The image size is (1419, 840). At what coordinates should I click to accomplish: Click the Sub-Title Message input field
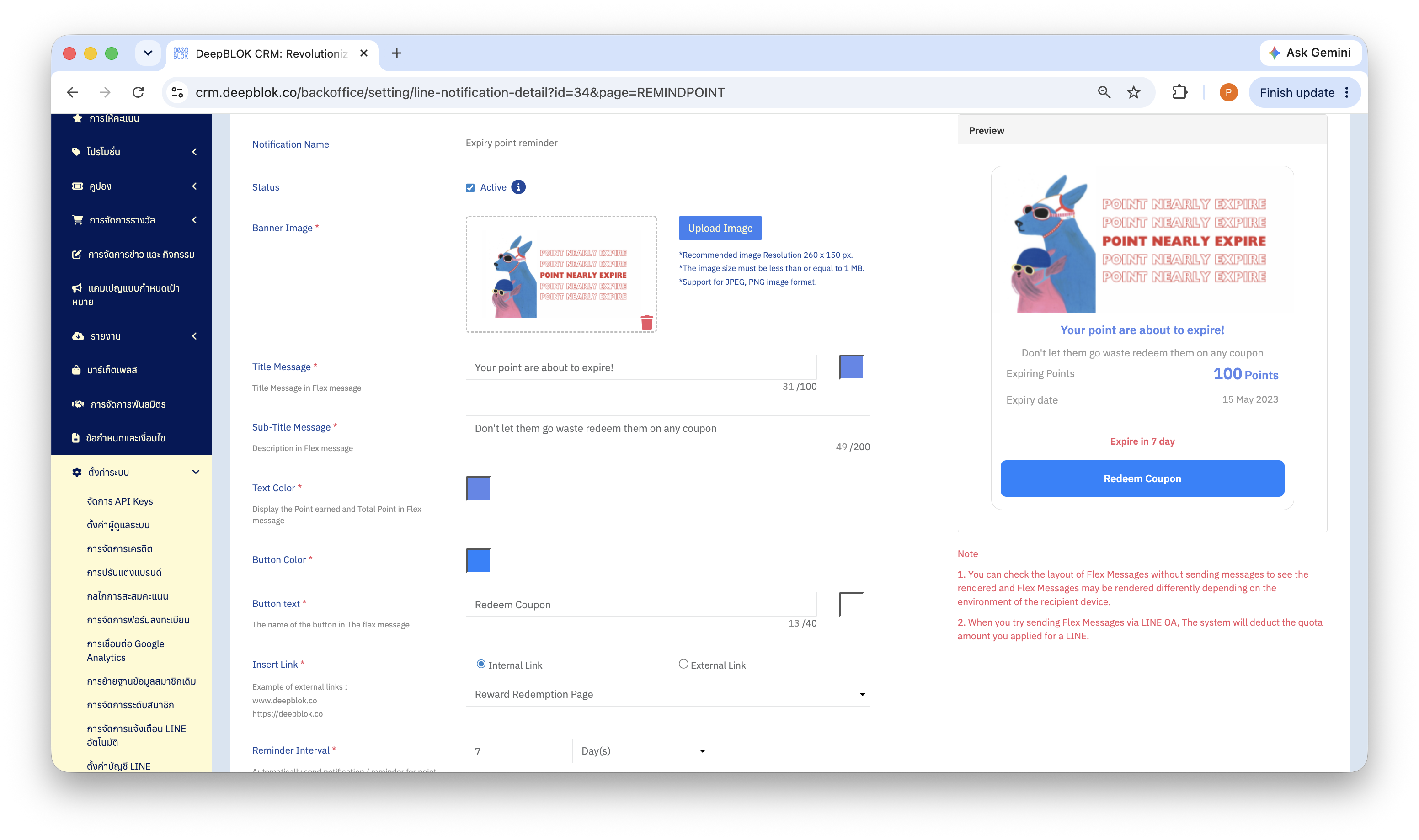click(667, 428)
